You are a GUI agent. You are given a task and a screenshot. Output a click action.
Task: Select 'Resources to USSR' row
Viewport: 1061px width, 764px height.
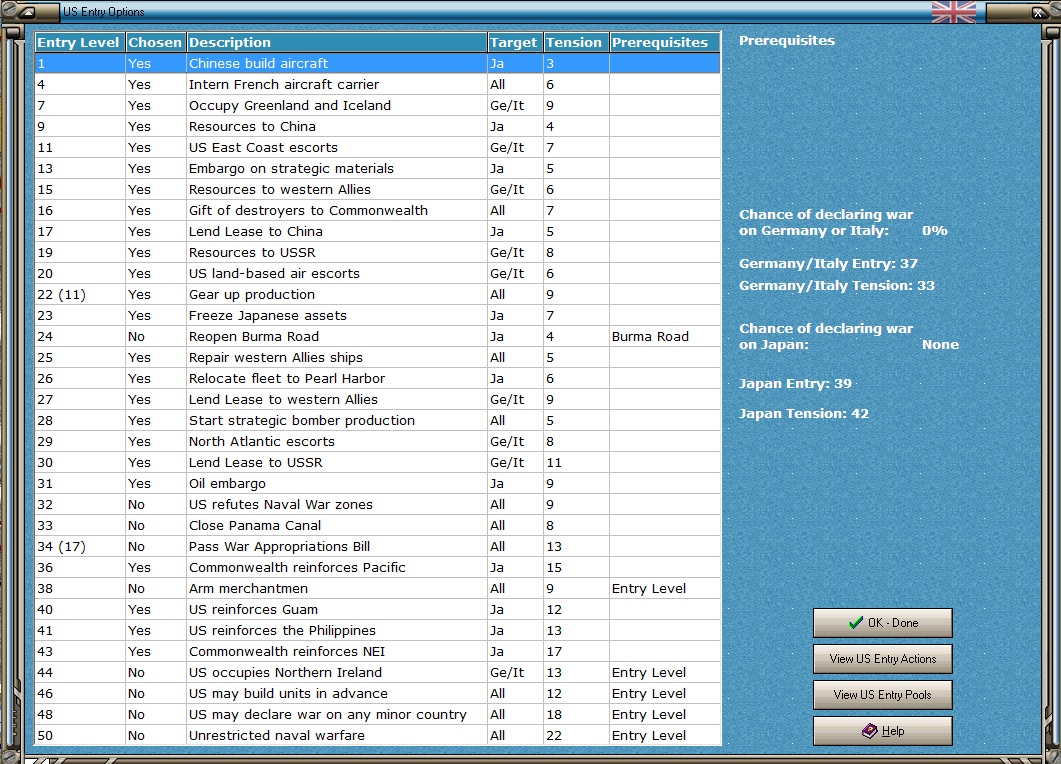click(378, 252)
